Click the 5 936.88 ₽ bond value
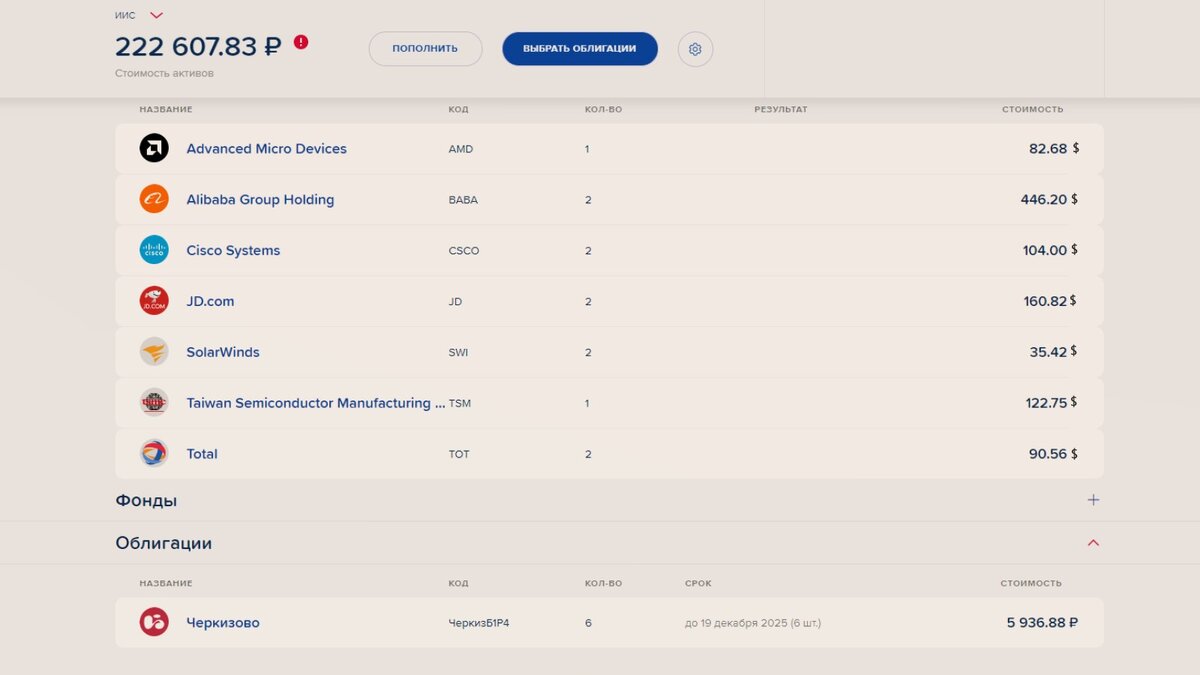 (x=1042, y=622)
